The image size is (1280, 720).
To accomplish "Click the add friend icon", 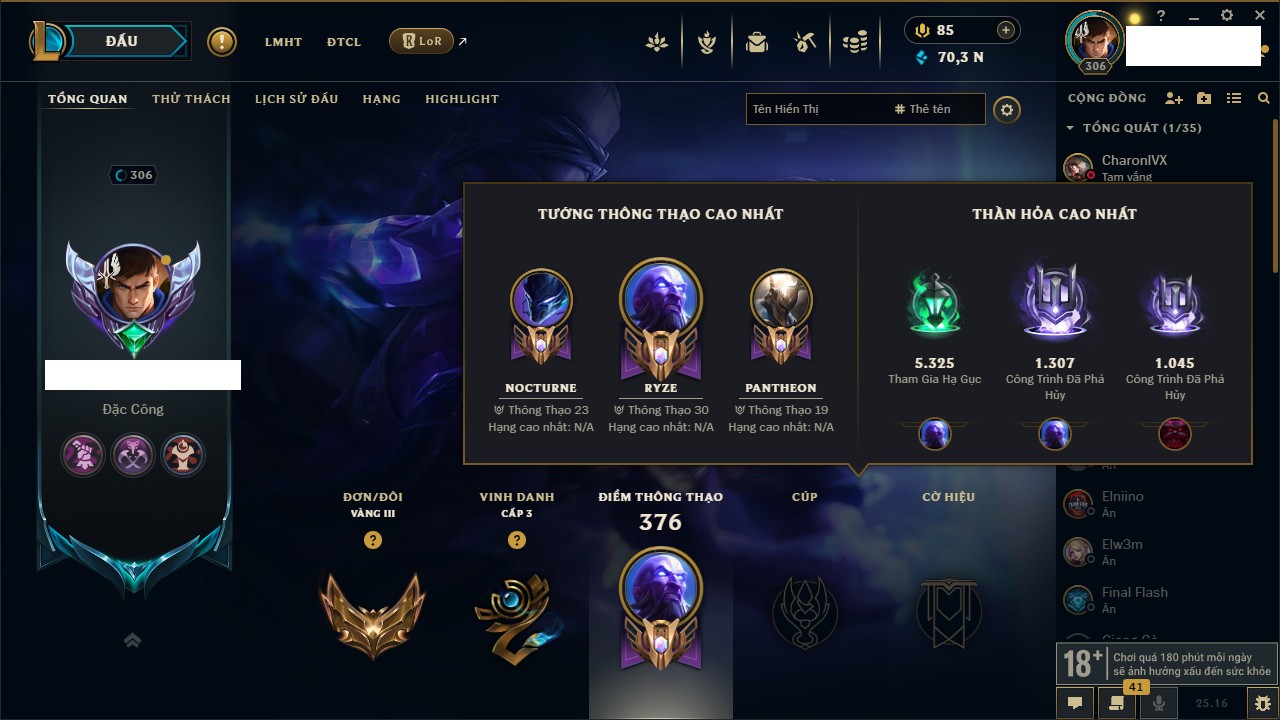I will click(1174, 98).
